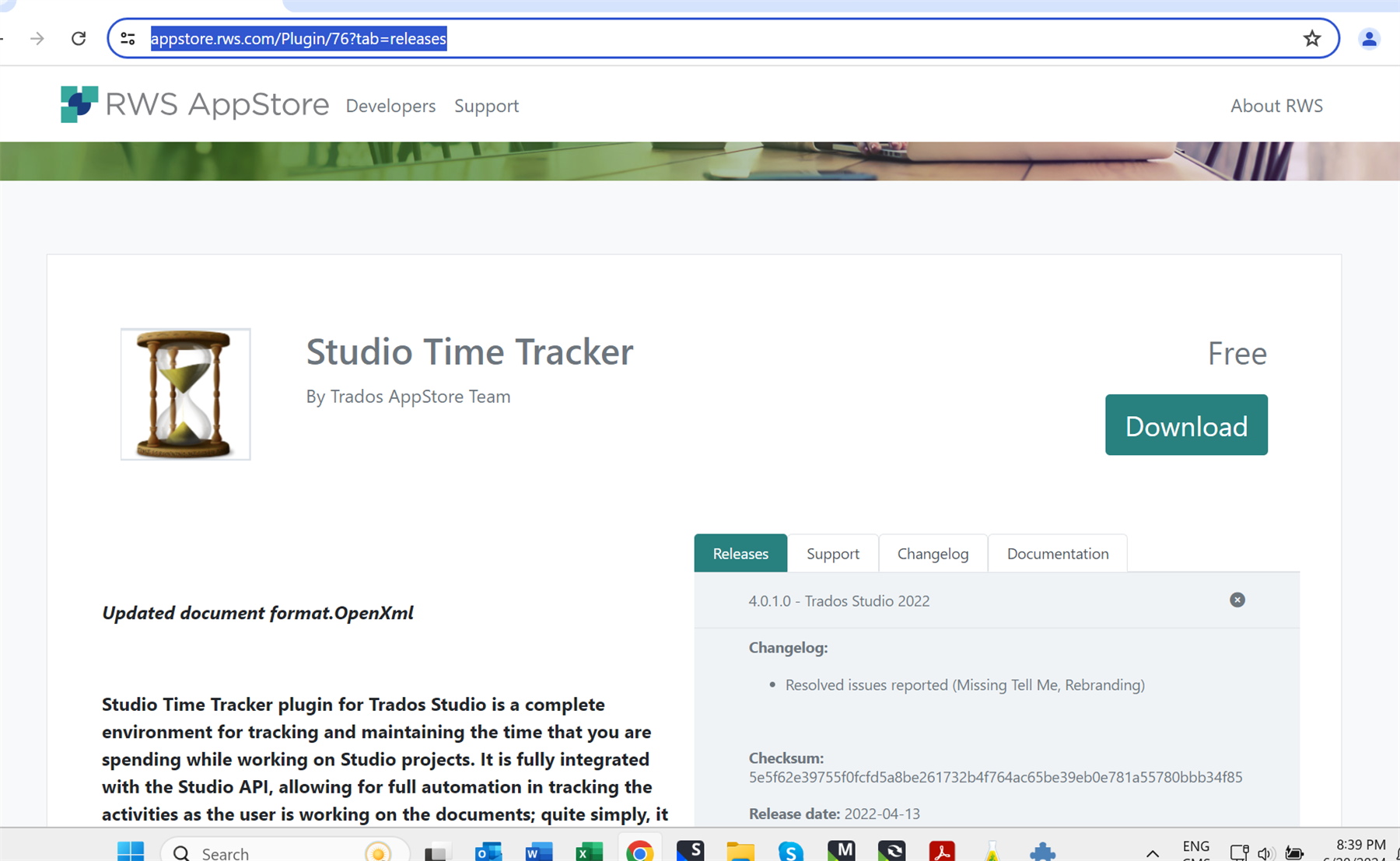This screenshot has height=861, width=1400.
Task: Open the About RWS link
Action: 1276,106
